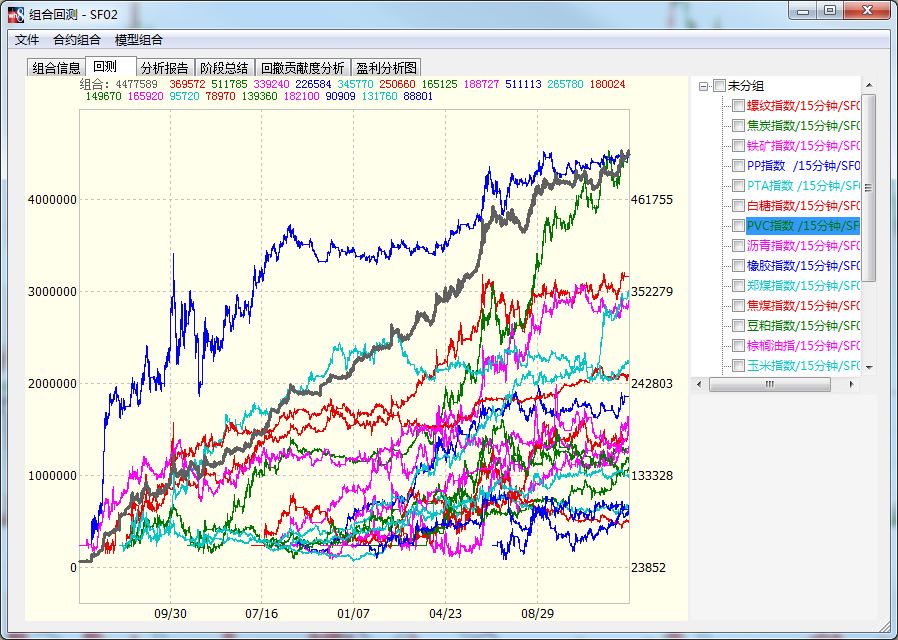Check the highlighted PVC指数 checkbox
The width and height of the screenshot is (898, 640).
click(x=738, y=226)
